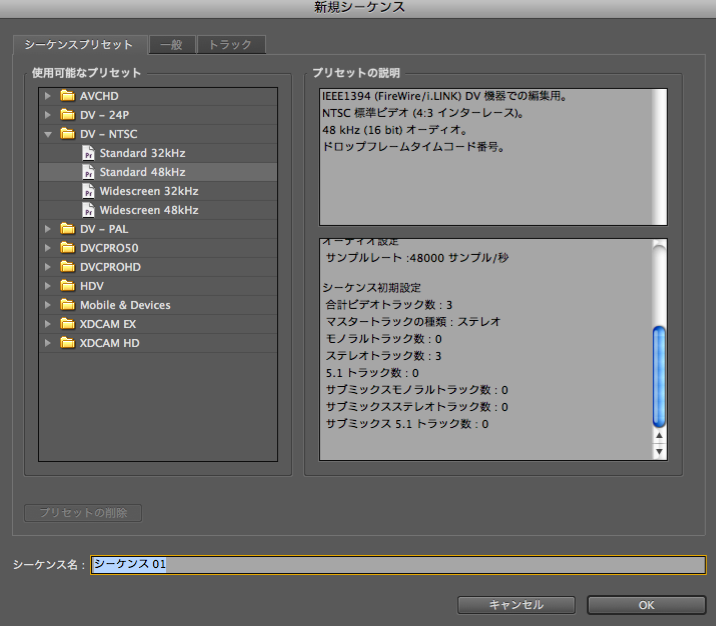Select the Mobile & Devices label
Screen dimensions: 716x626
125,305
